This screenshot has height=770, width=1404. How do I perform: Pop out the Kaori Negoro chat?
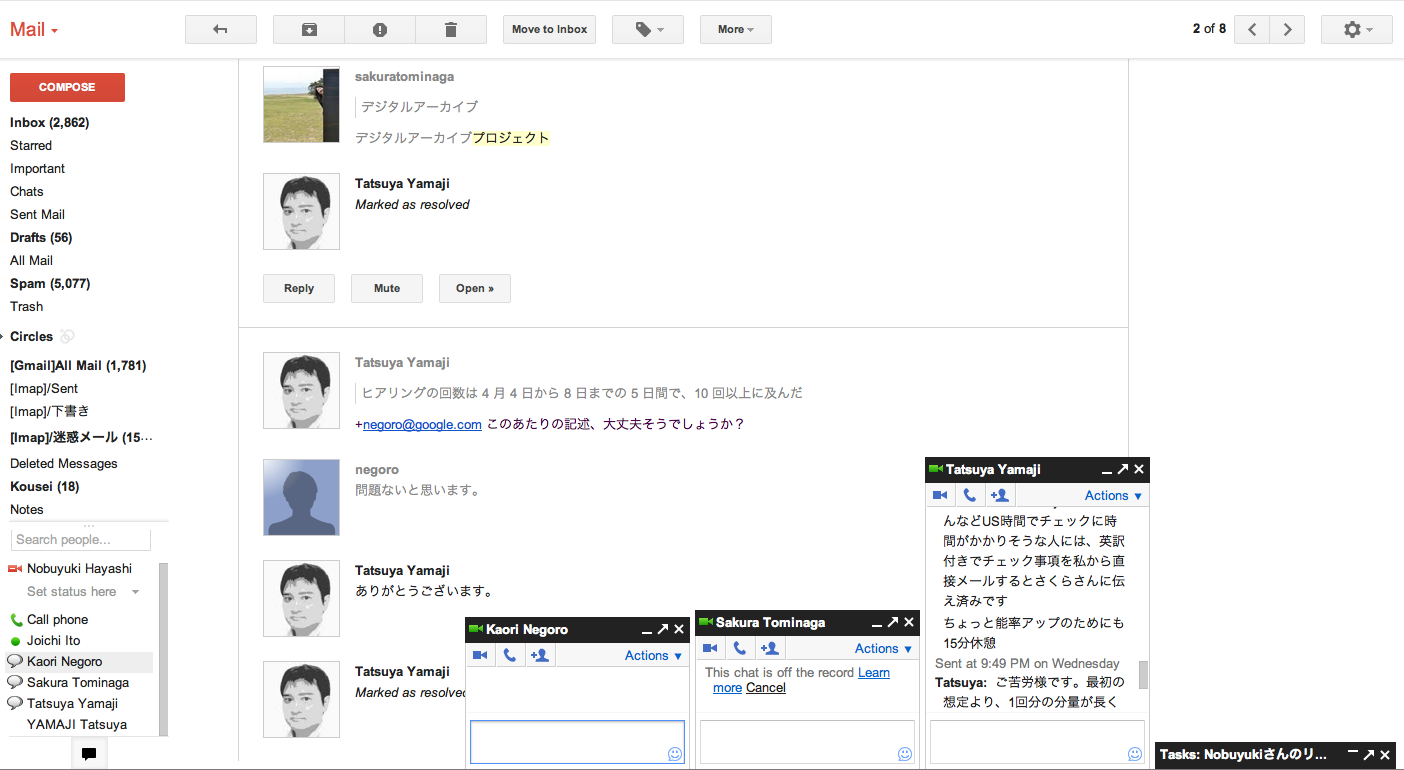click(662, 629)
